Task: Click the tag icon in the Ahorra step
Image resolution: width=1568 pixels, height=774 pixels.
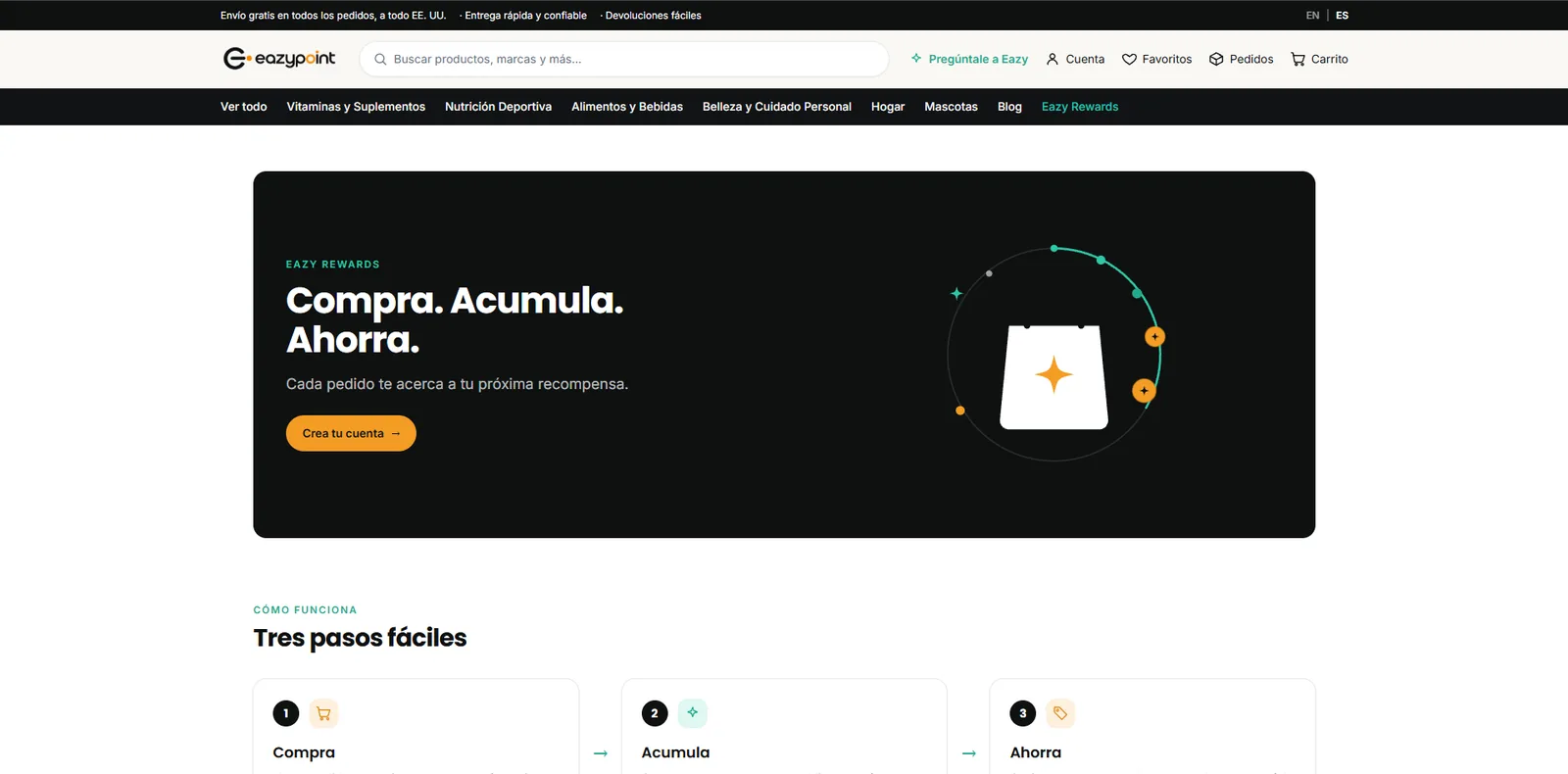Action: click(1060, 713)
